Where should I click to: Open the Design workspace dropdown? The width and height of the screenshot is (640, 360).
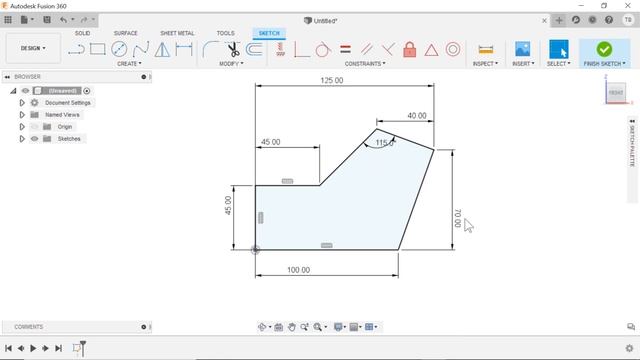[33, 48]
